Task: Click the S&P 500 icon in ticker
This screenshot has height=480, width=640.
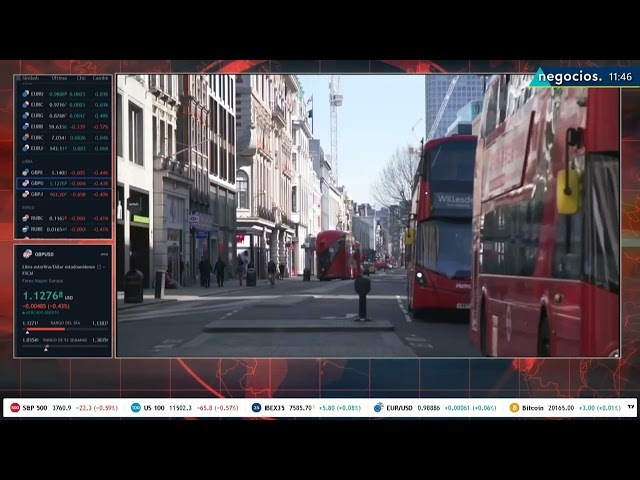Action: click(15, 408)
